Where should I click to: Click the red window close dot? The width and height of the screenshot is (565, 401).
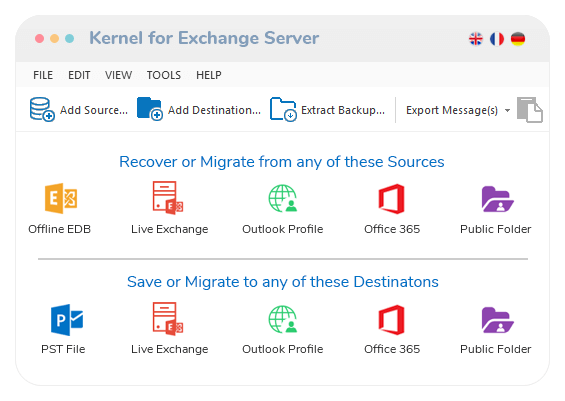pos(39,39)
